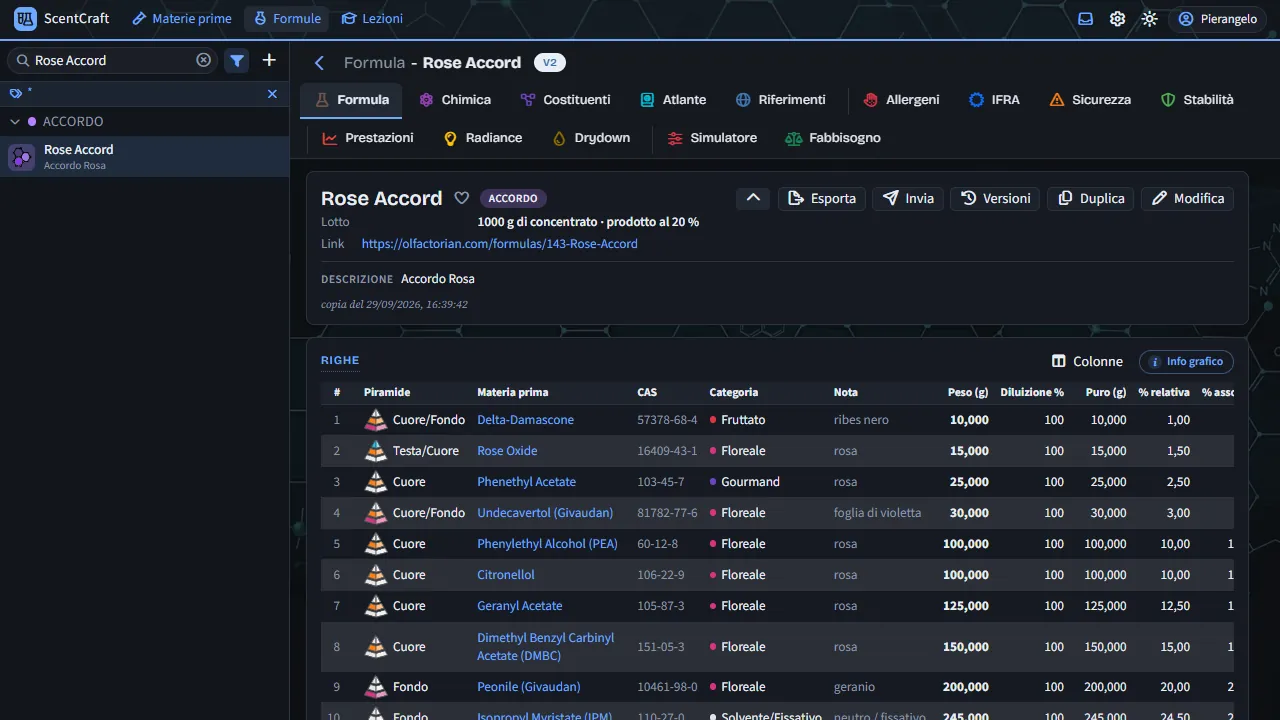Switch to the Radiance tab
Screen dimensions: 1280x720
pyautogui.click(x=483, y=138)
